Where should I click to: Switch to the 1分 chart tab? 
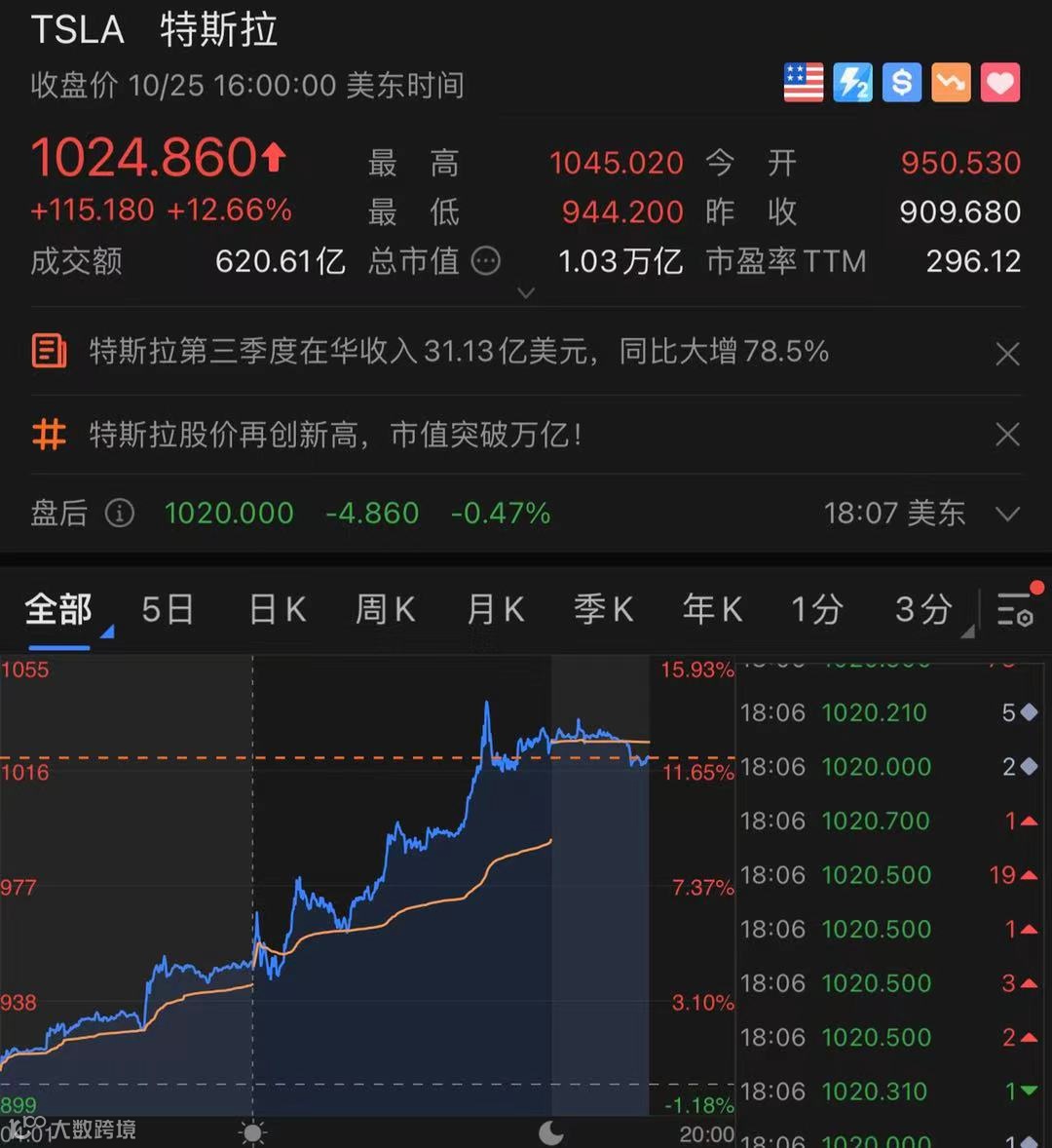click(x=817, y=609)
